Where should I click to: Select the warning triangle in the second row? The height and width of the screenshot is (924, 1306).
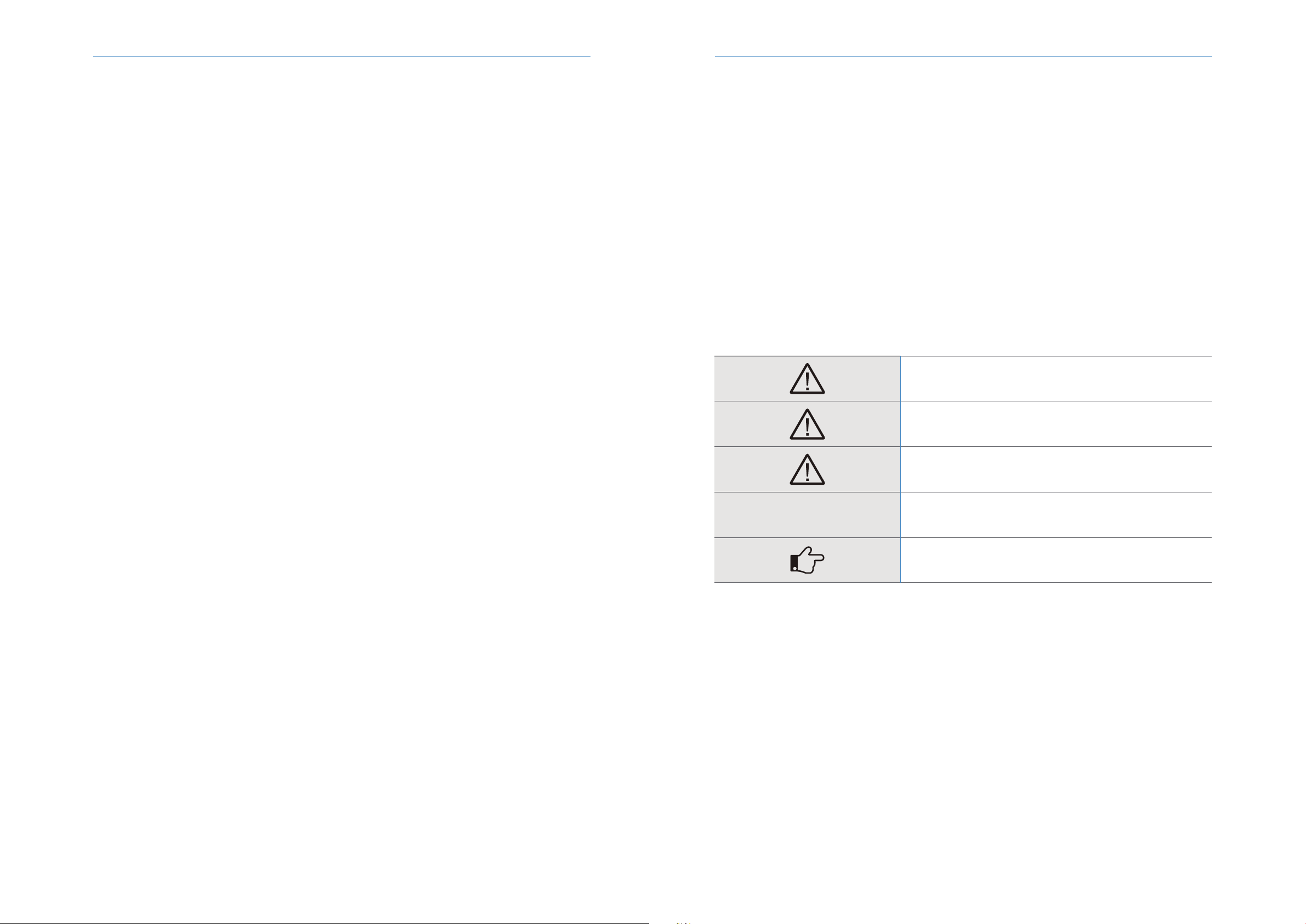807,424
